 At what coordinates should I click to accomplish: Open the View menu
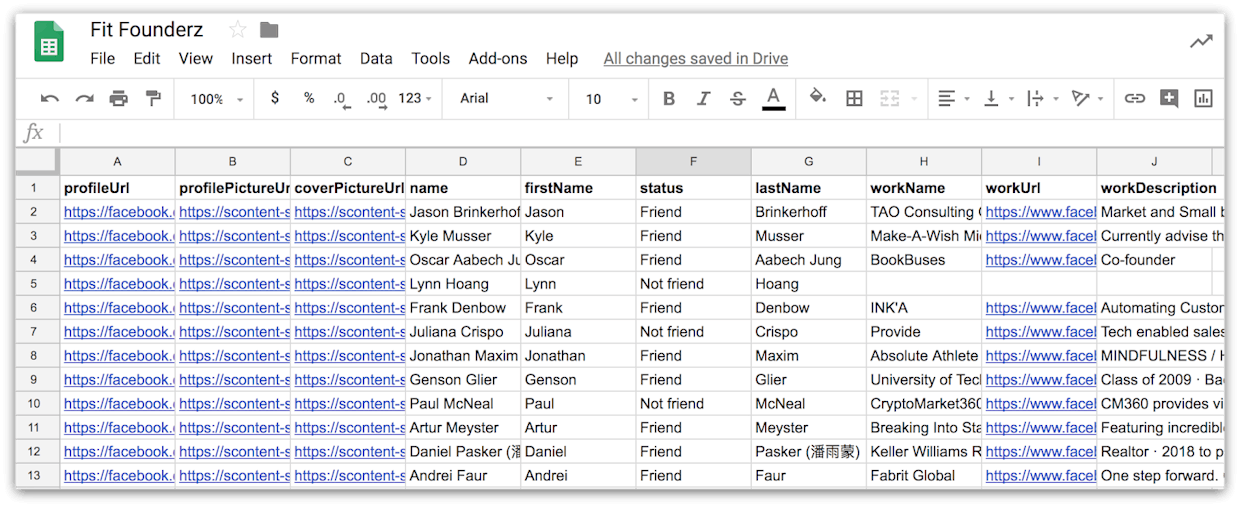(x=196, y=59)
